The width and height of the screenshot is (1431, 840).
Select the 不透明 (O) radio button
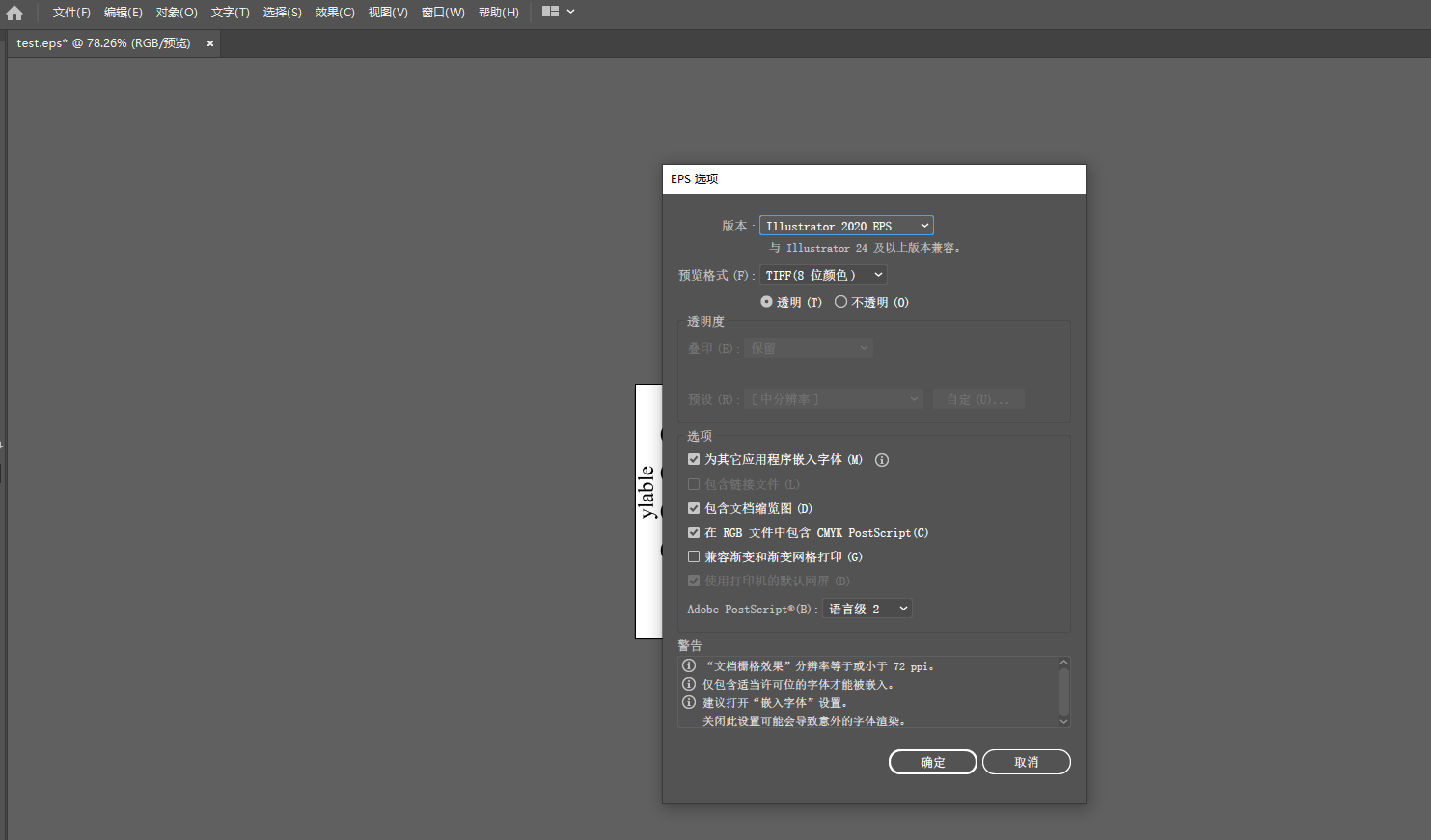(840, 301)
